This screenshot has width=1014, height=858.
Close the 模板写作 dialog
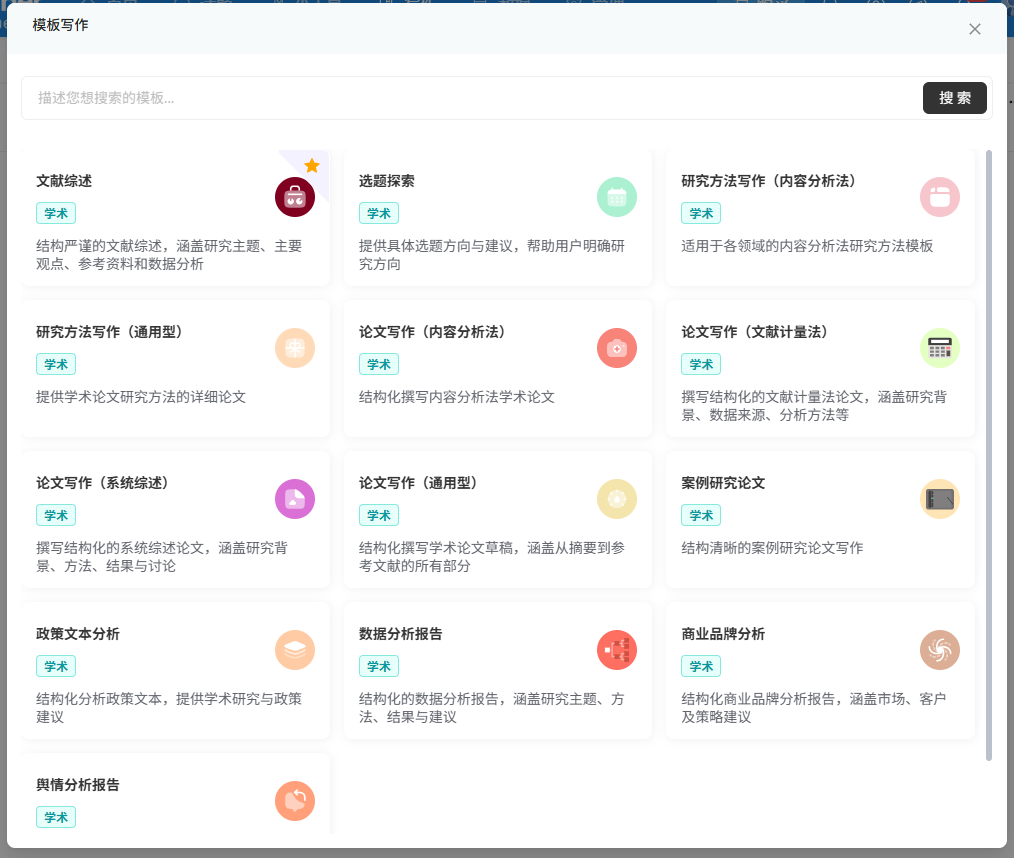975,29
